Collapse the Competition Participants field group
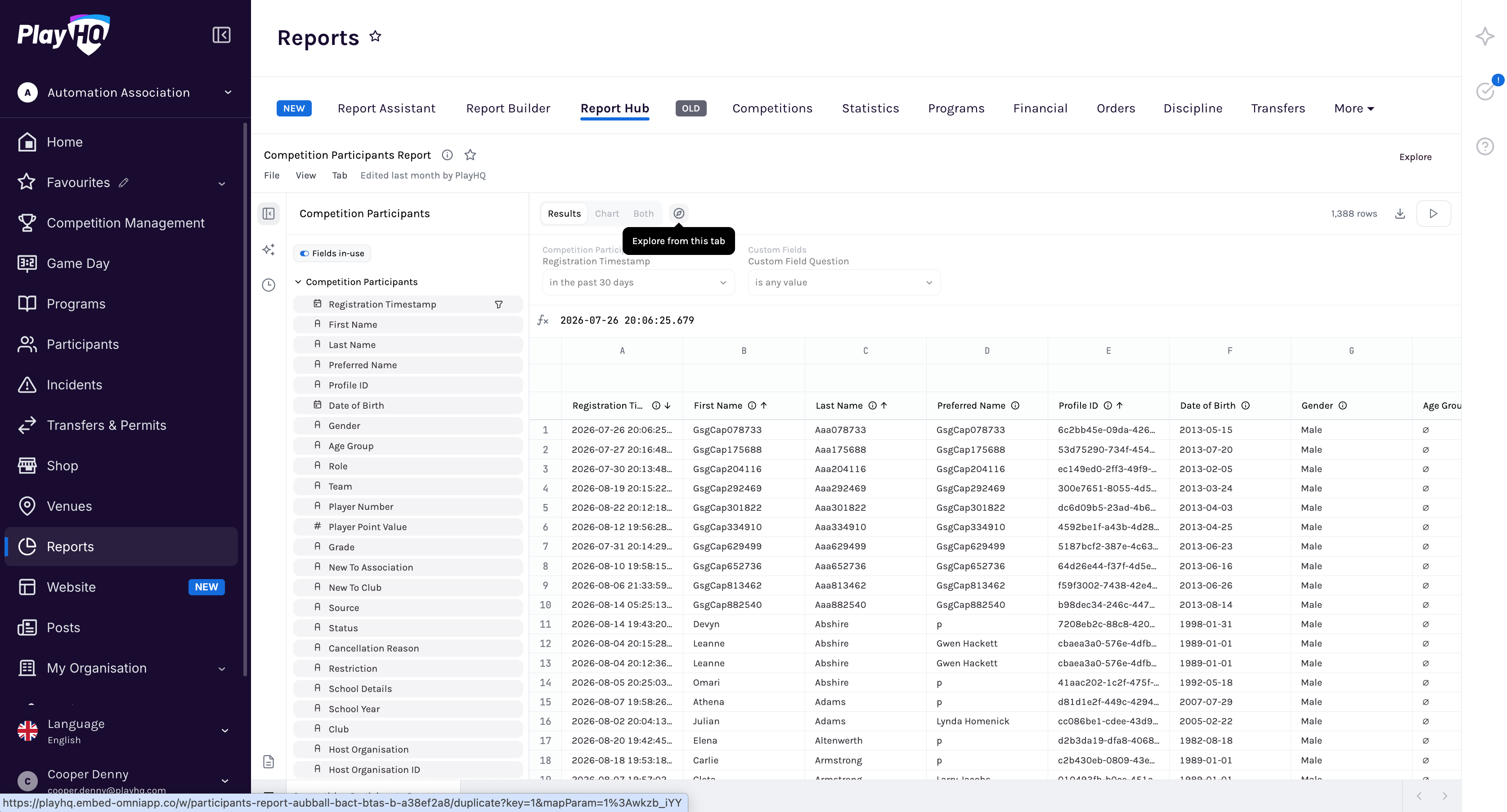1507x812 pixels. click(x=298, y=282)
